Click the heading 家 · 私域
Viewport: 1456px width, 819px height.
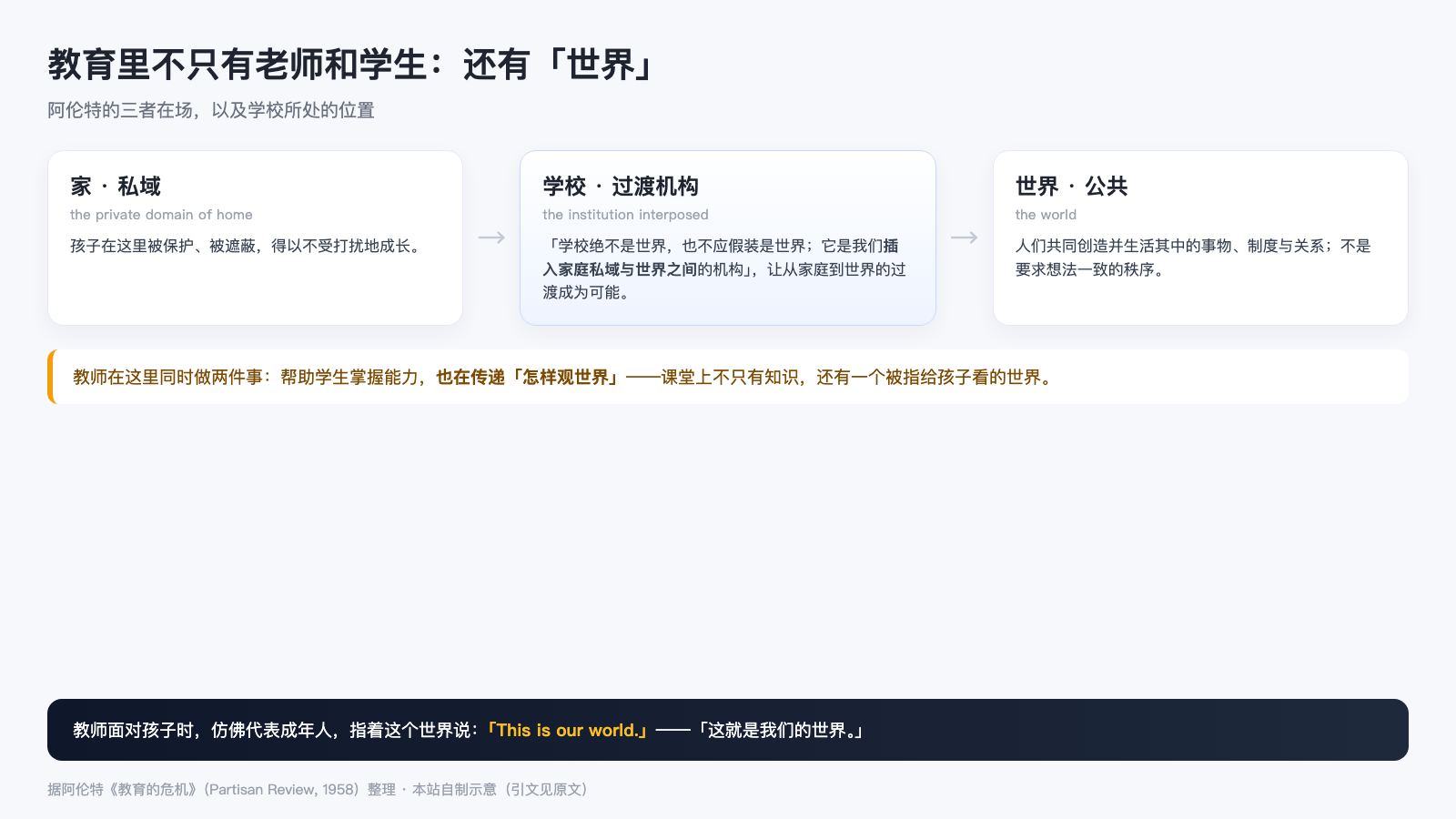(x=116, y=187)
